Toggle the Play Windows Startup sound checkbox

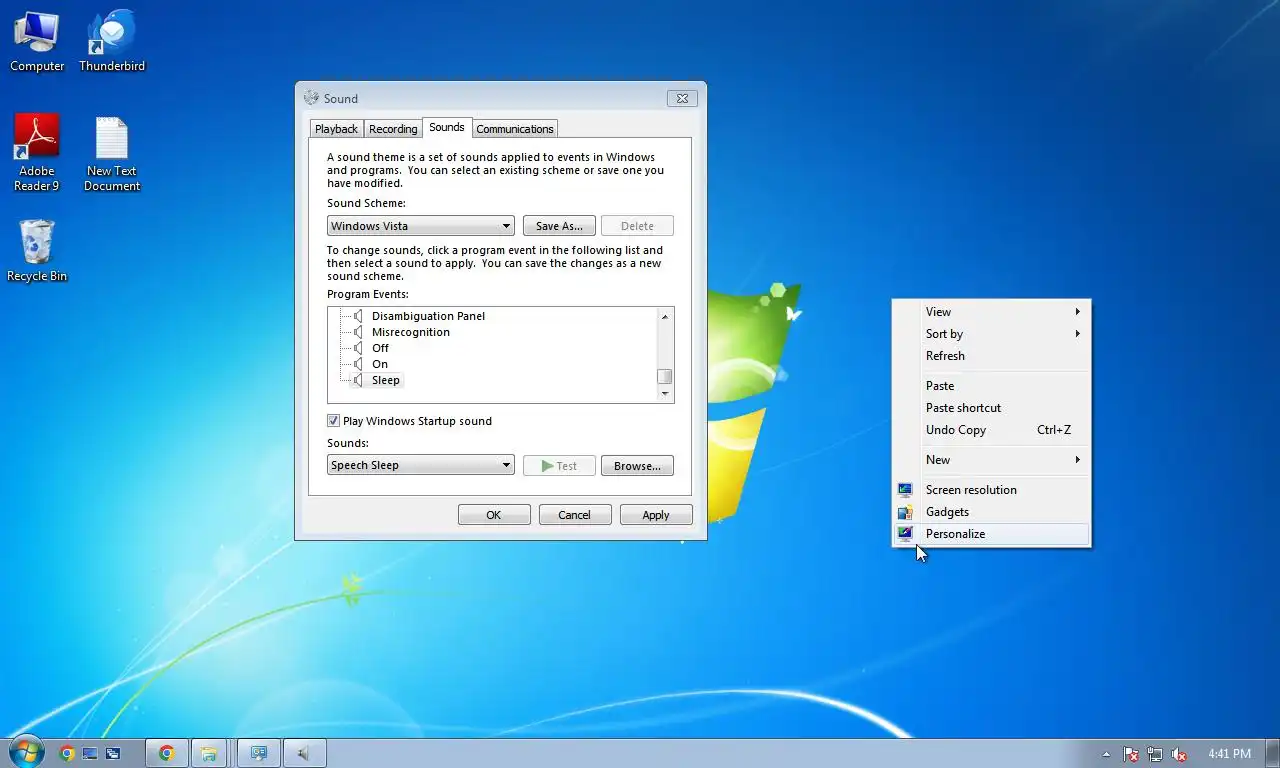pyautogui.click(x=334, y=421)
